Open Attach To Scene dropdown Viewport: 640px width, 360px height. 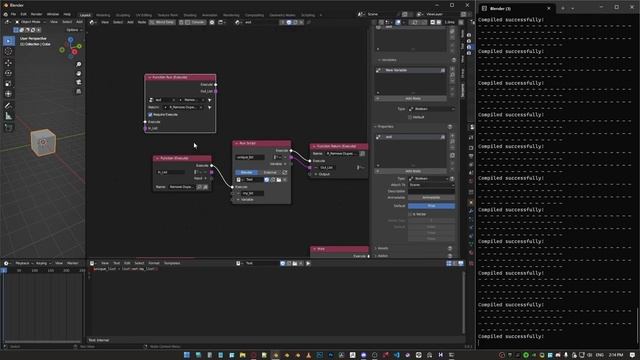tap(431, 185)
